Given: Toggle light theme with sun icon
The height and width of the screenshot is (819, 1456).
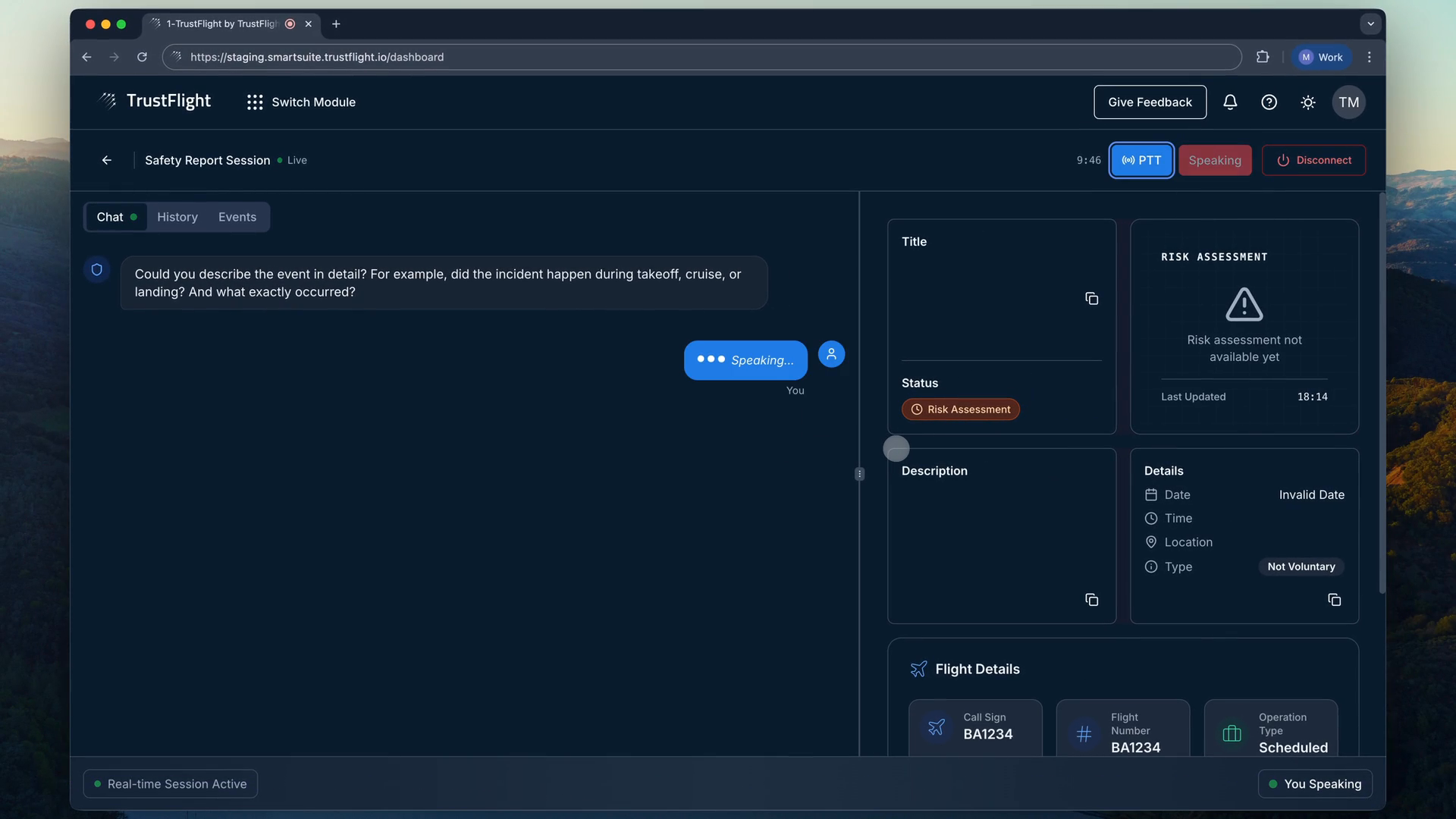Looking at the screenshot, I should pyautogui.click(x=1308, y=102).
